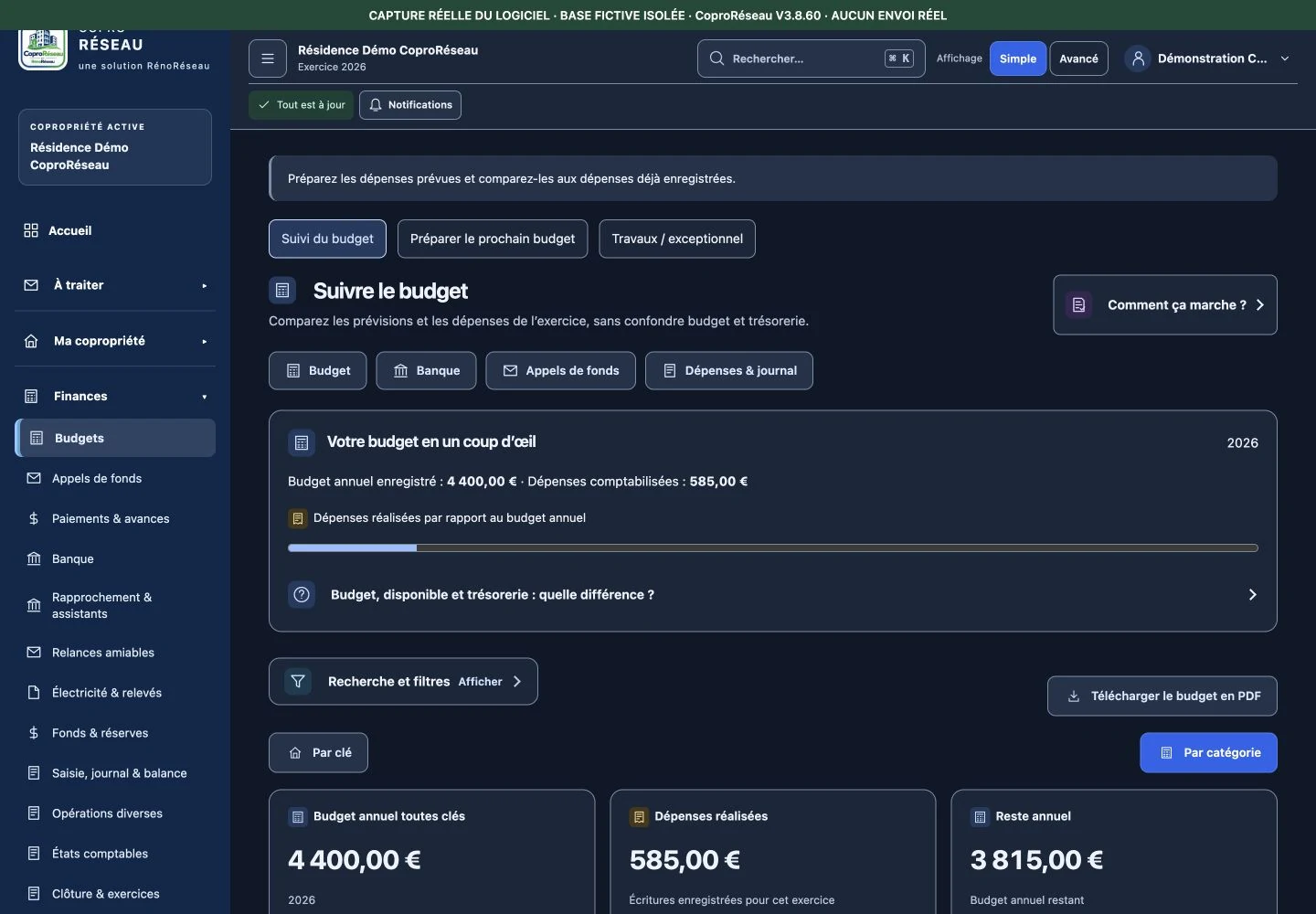
Task: Click the house icon in Par clé
Action: (x=295, y=753)
